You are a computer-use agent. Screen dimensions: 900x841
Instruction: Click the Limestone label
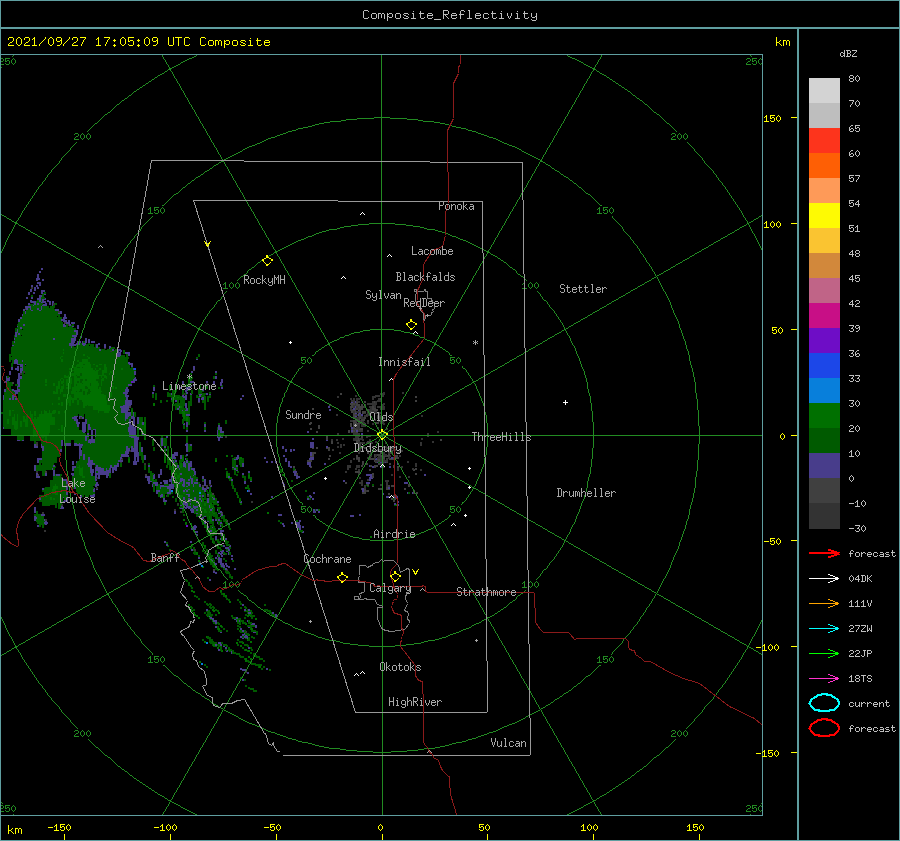pyautogui.click(x=189, y=386)
